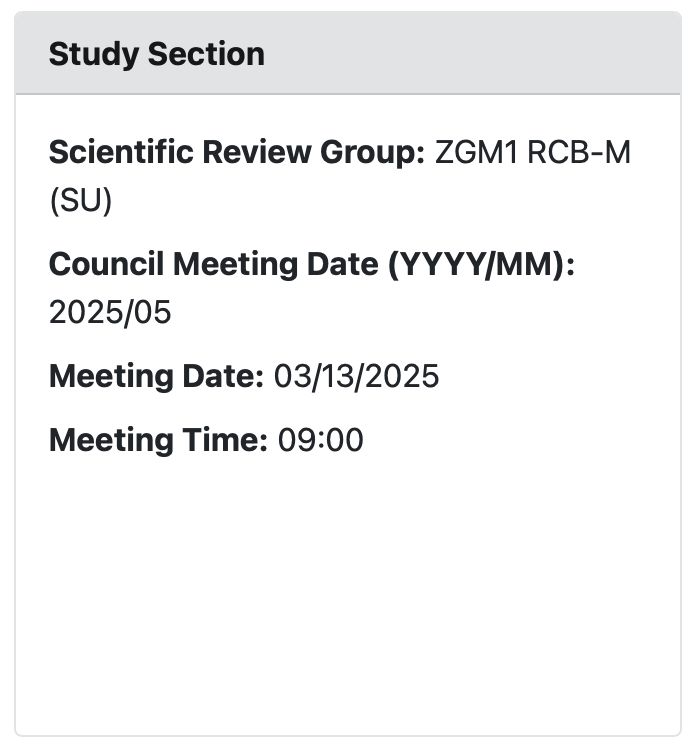Viewport: 692px width, 750px height.
Task: Click the (YYYY/MM) format hint
Action: tap(486, 265)
